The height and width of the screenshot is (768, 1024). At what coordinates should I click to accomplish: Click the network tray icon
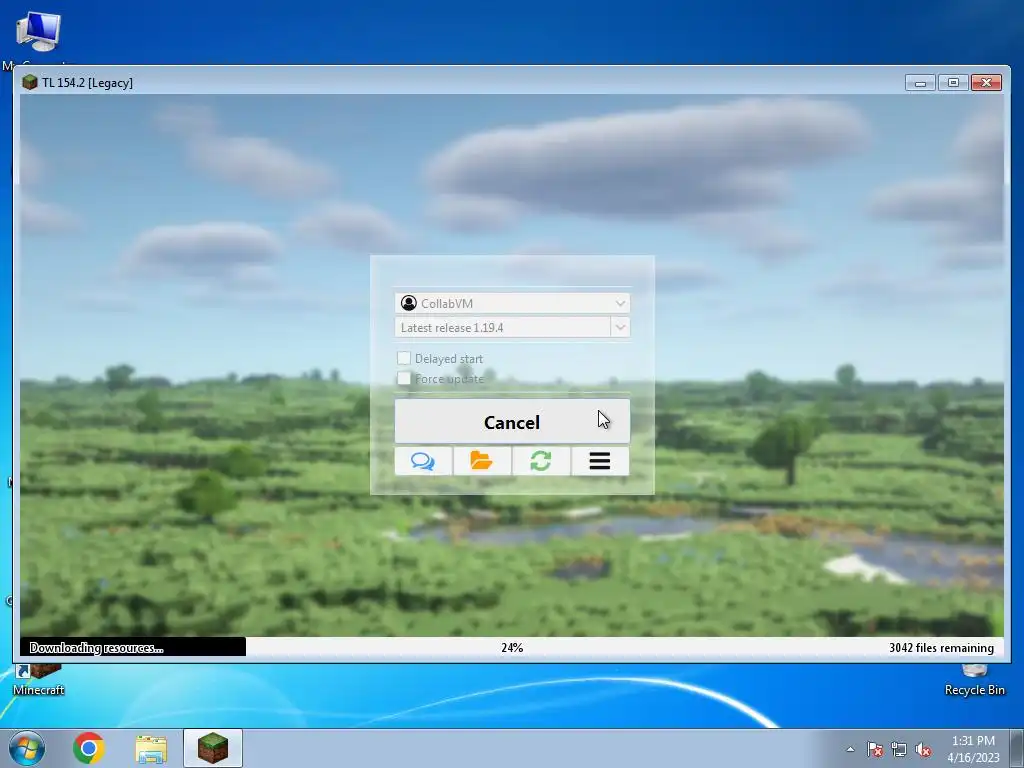[899, 749]
